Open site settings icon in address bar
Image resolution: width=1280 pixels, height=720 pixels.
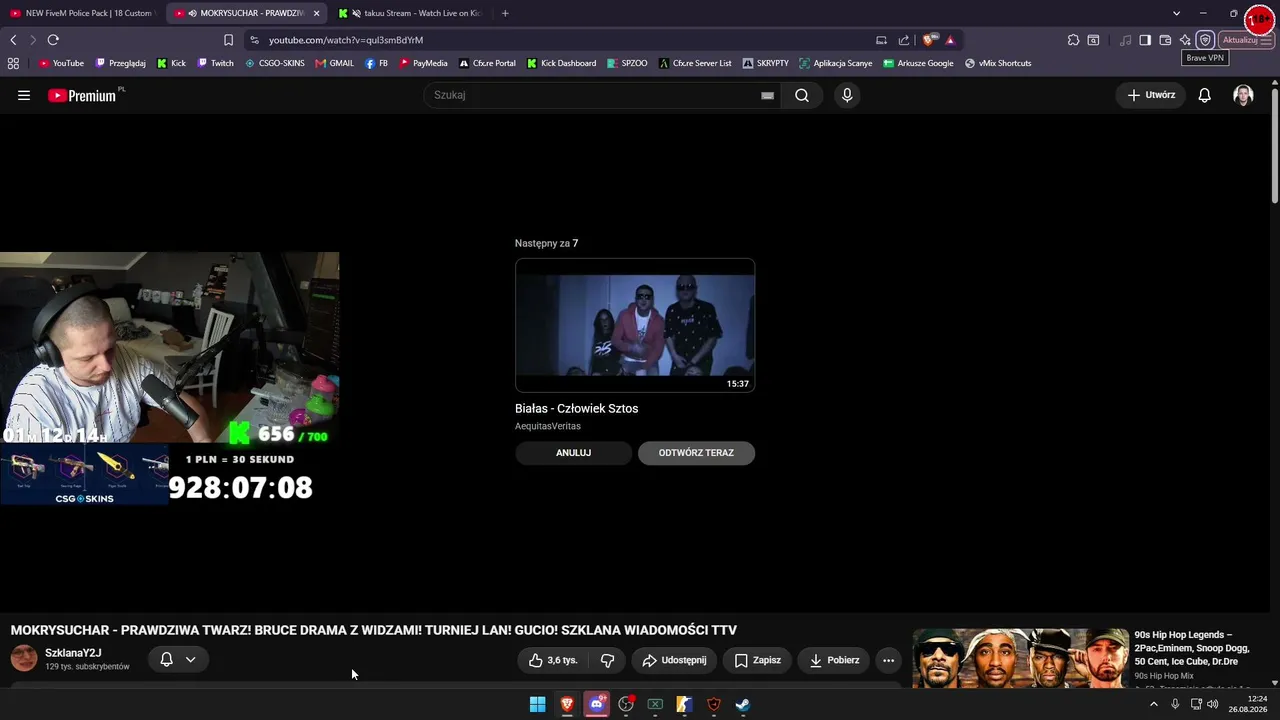point(254,40)
